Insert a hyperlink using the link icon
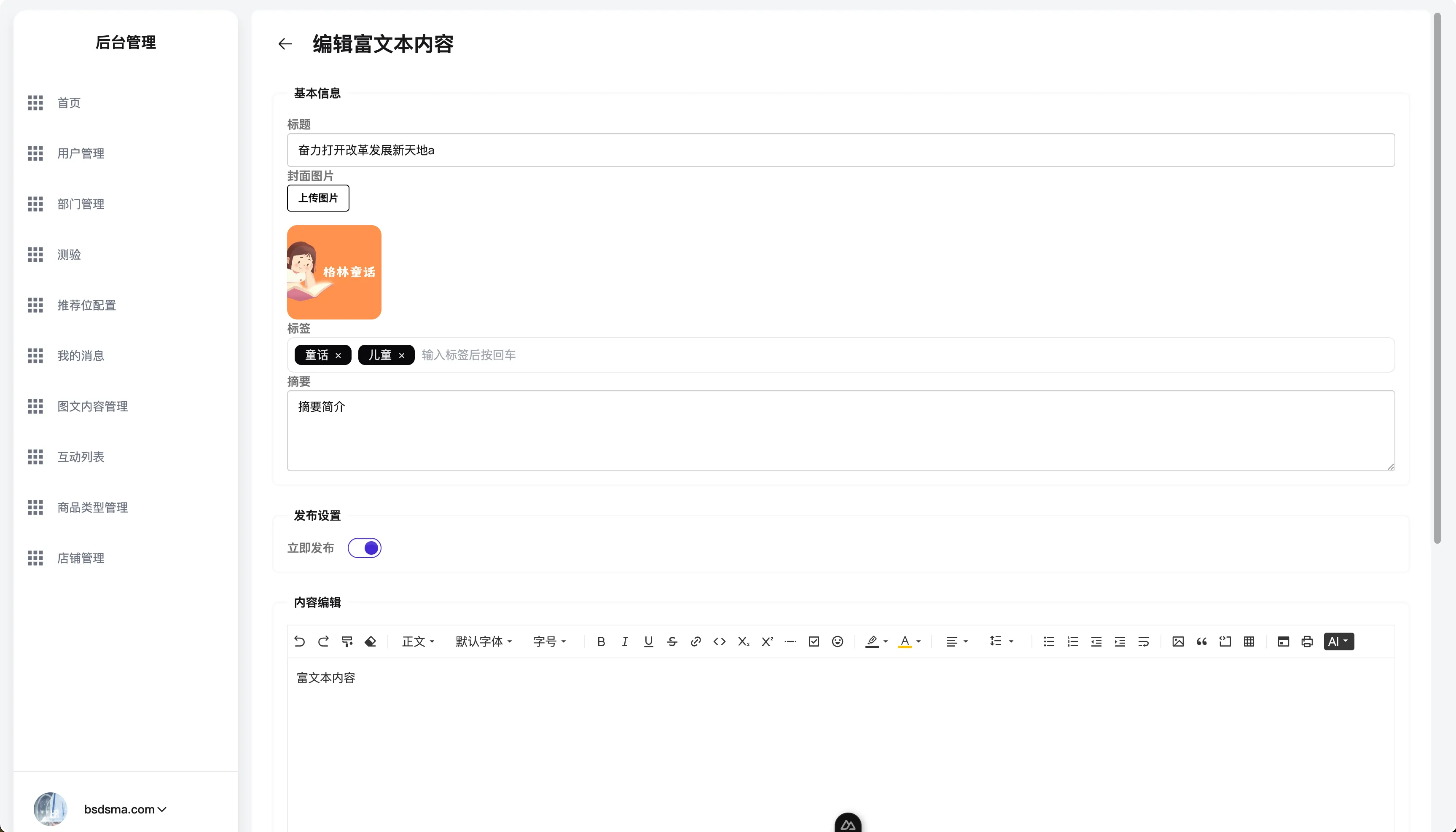Screen dimensions: 1456x832 [x=696, y=642]
